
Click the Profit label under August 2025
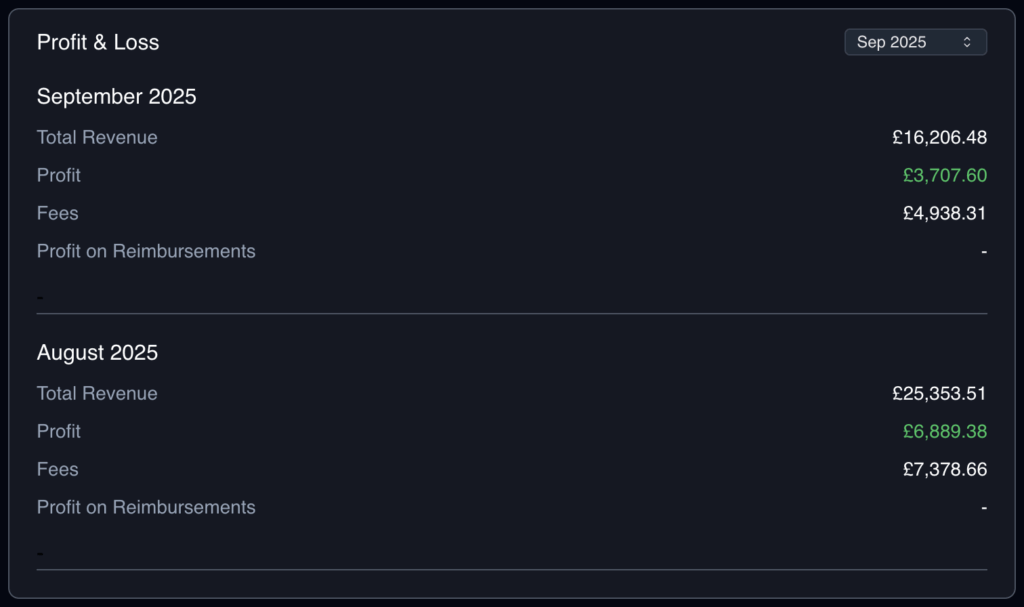click(59, 432)
